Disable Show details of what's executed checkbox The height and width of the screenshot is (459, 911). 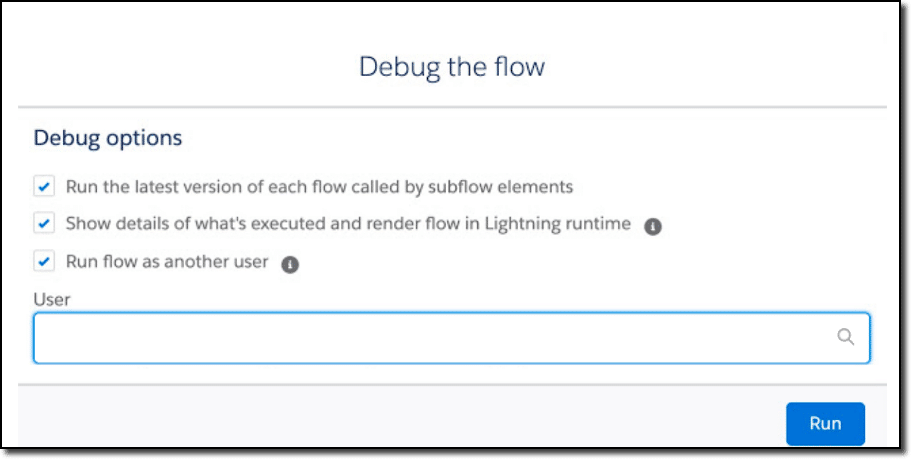tap(44, 224)
